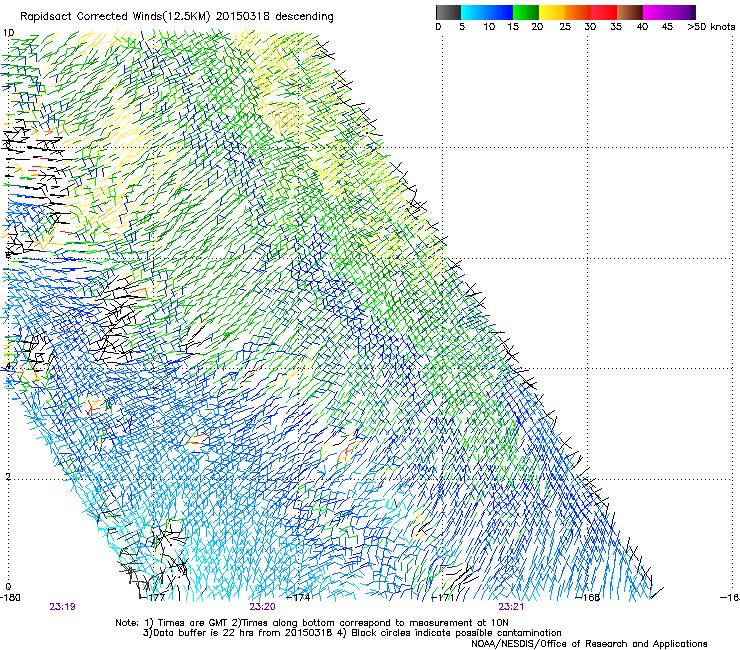
Task: Click the purple '23:21' time label
Action: (511, 607)
